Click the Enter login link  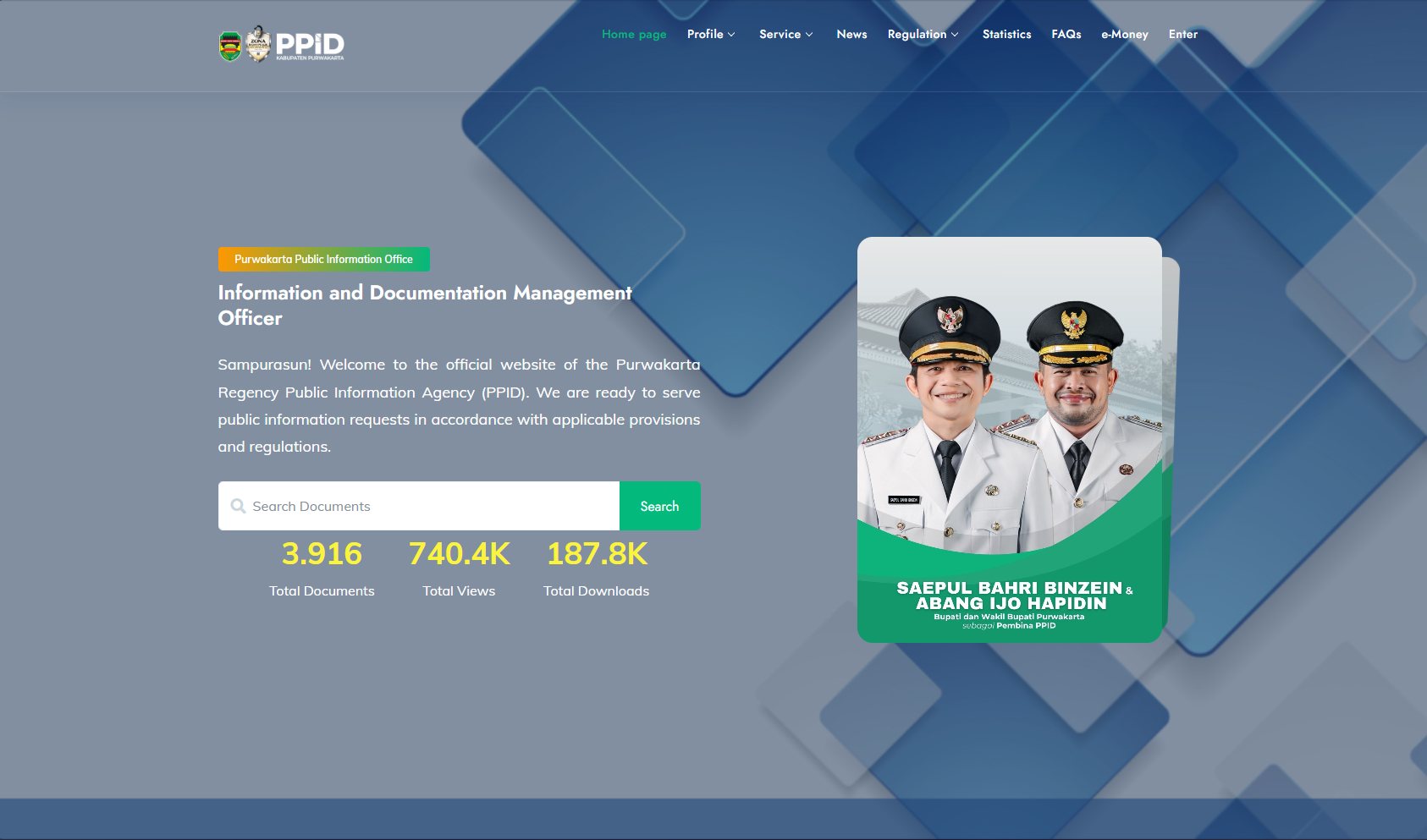click(1182, 35)
